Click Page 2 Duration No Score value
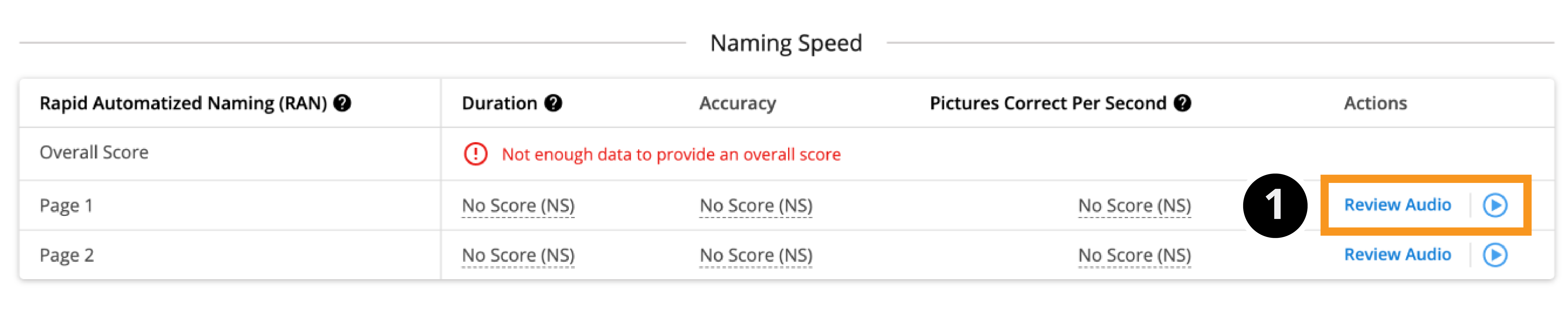Image resolution: width=1568 pixels, height=318 pixels. pyautogui.click(x=518, y=255)
